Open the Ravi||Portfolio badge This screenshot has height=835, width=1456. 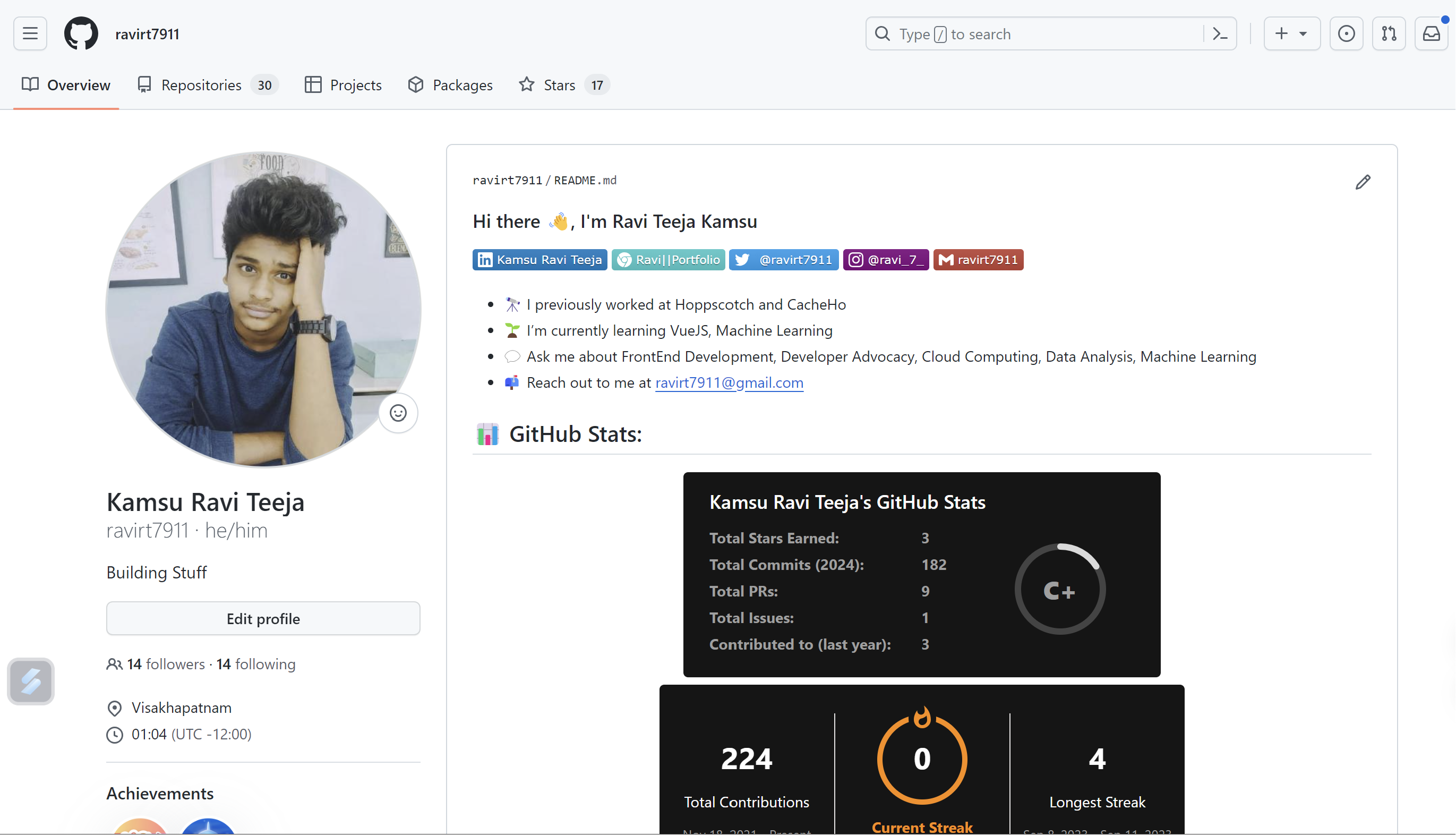(x=669, y=260)
